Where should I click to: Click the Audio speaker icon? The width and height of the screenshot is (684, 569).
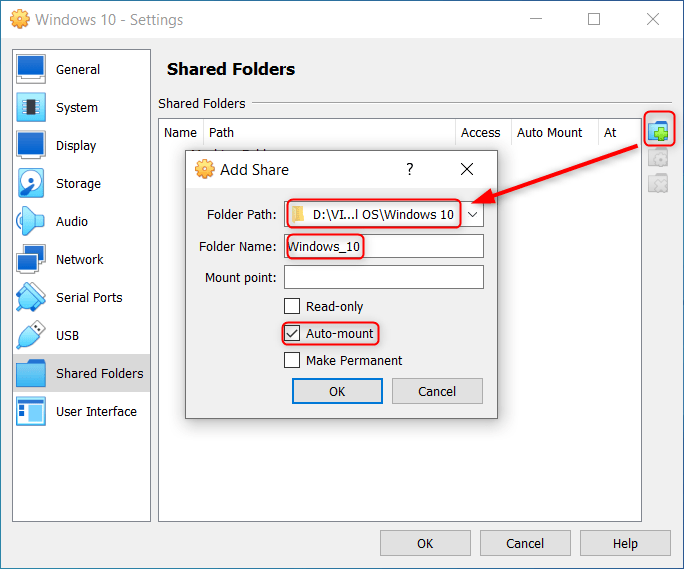31,221
